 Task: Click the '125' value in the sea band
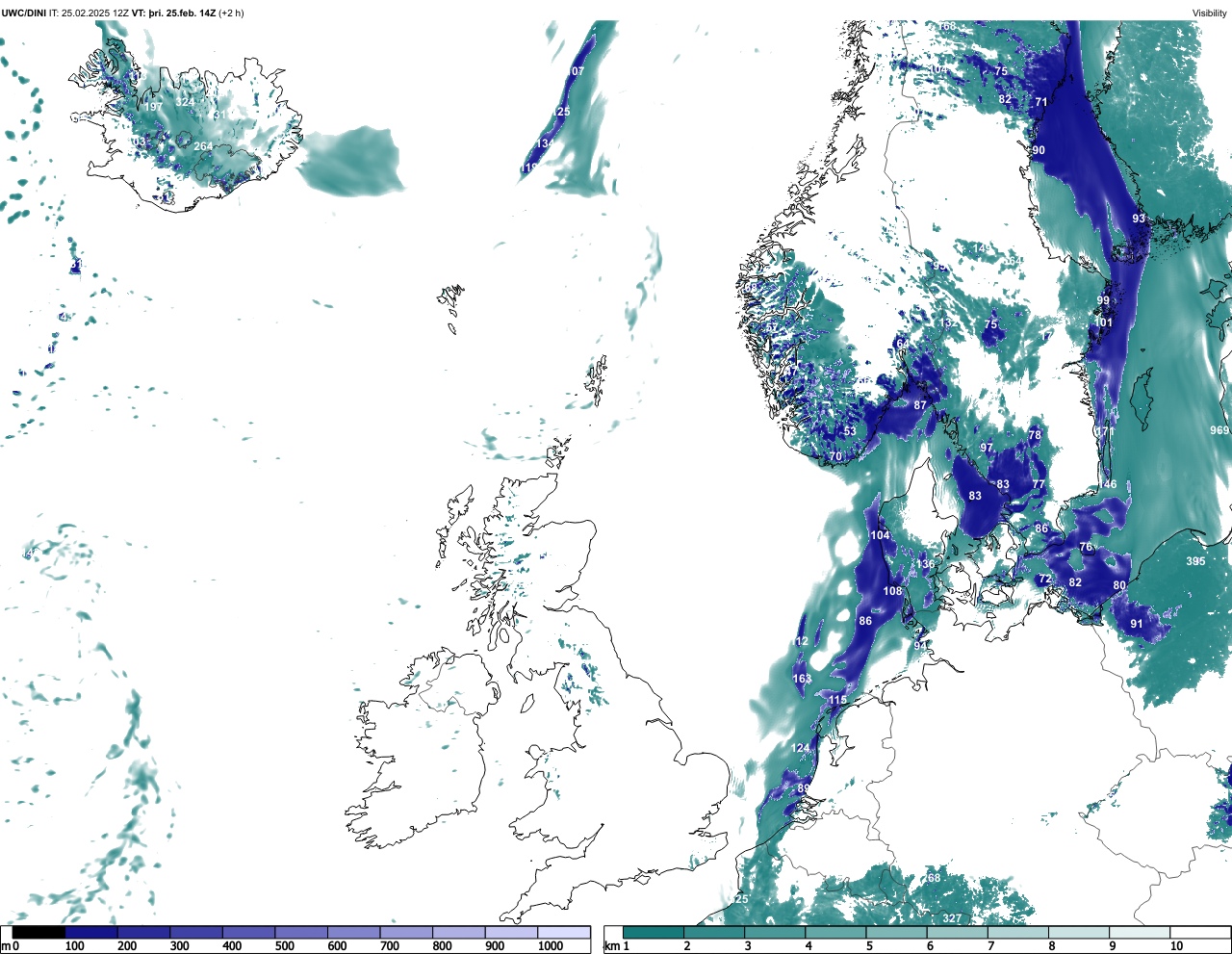(x=561, y=112)
